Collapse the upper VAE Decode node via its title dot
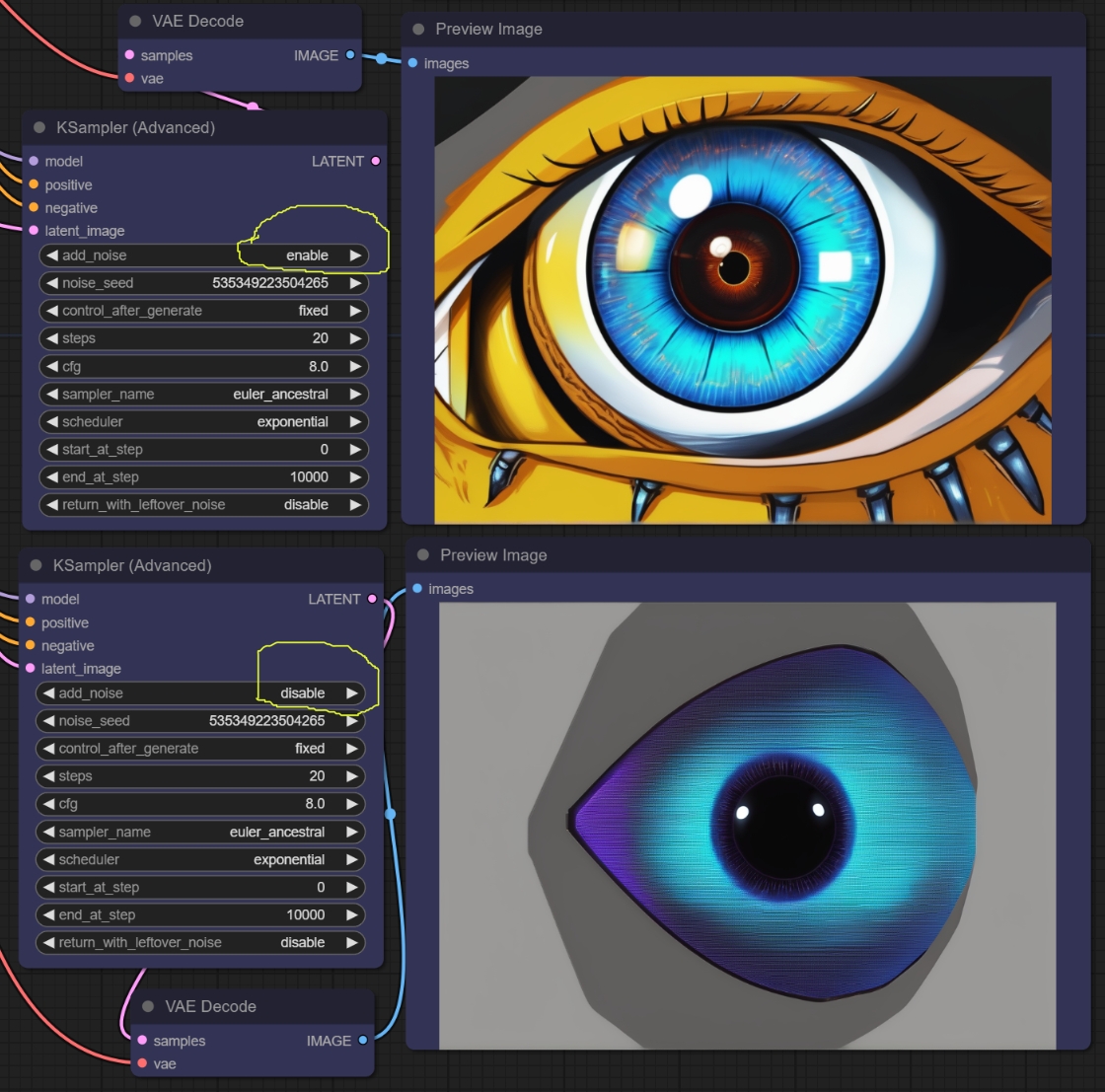1105x1092 pixels. tap(135, 21)
